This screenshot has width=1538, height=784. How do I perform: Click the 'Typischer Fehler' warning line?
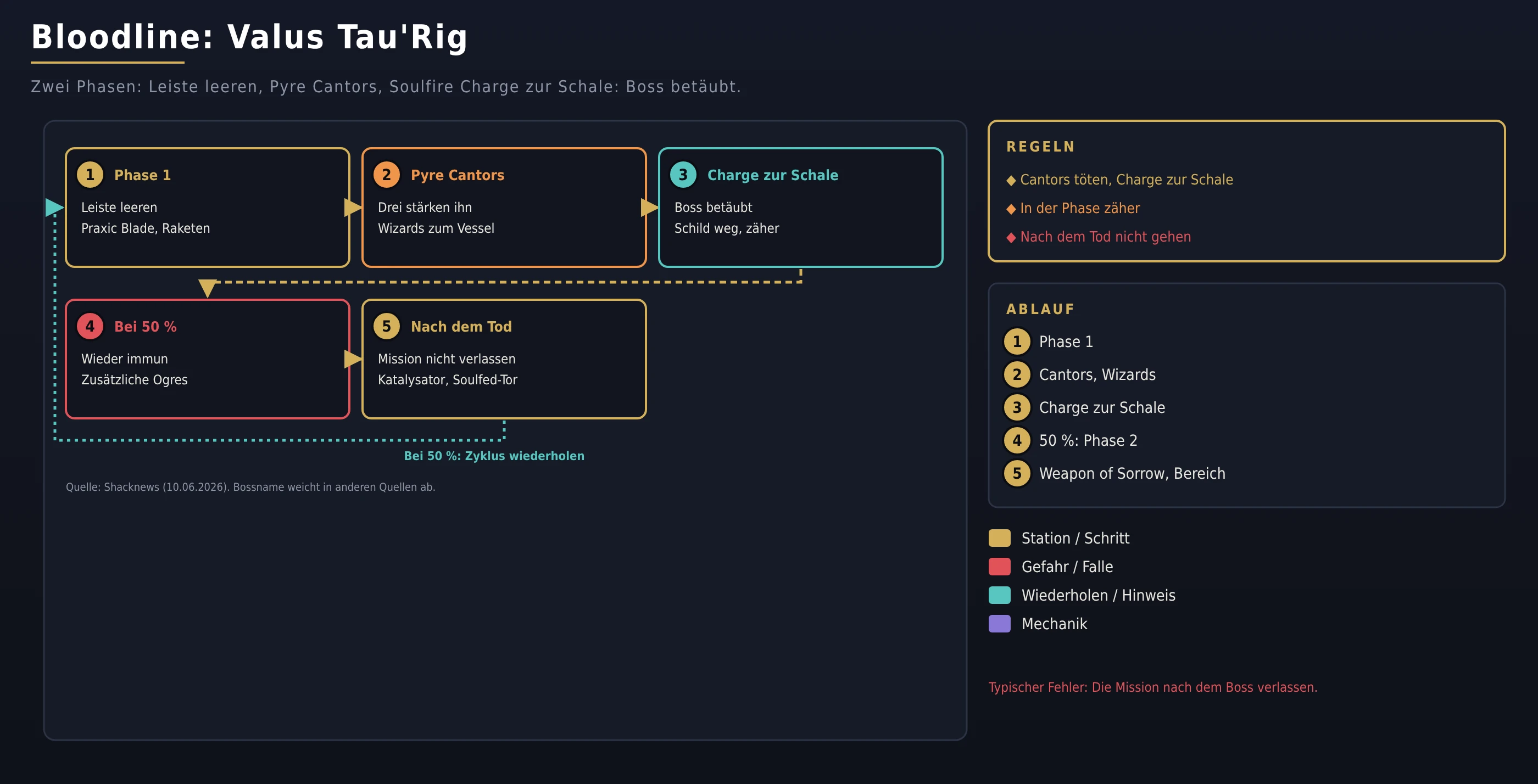(x=1153, y=687)
